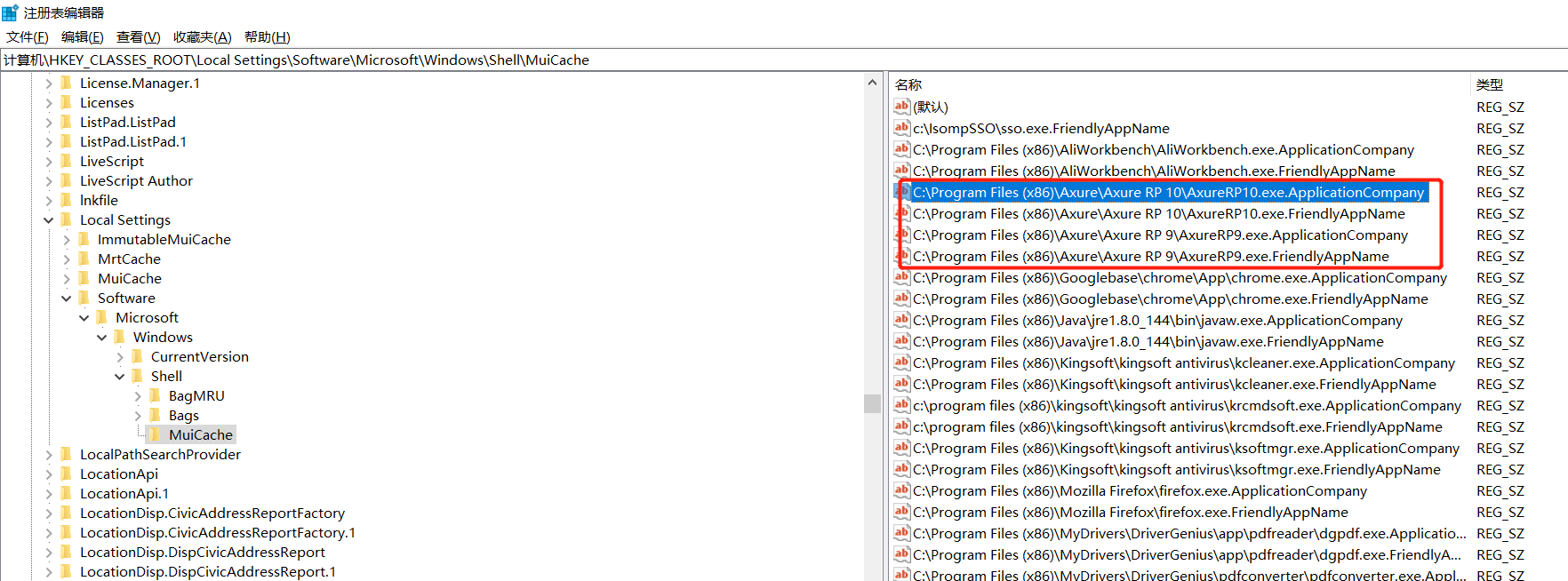The width and height of the screenshot is (1568, 581).
Task: Click string icon for javaw.exe.ApplicationCompany
Action: coord(902,320)
